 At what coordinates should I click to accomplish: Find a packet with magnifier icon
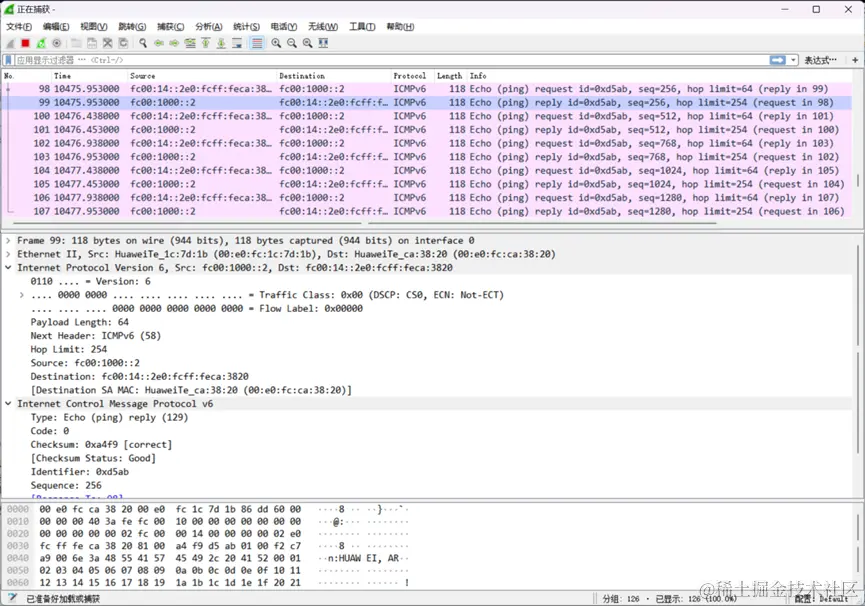click(x=143, y=43)
